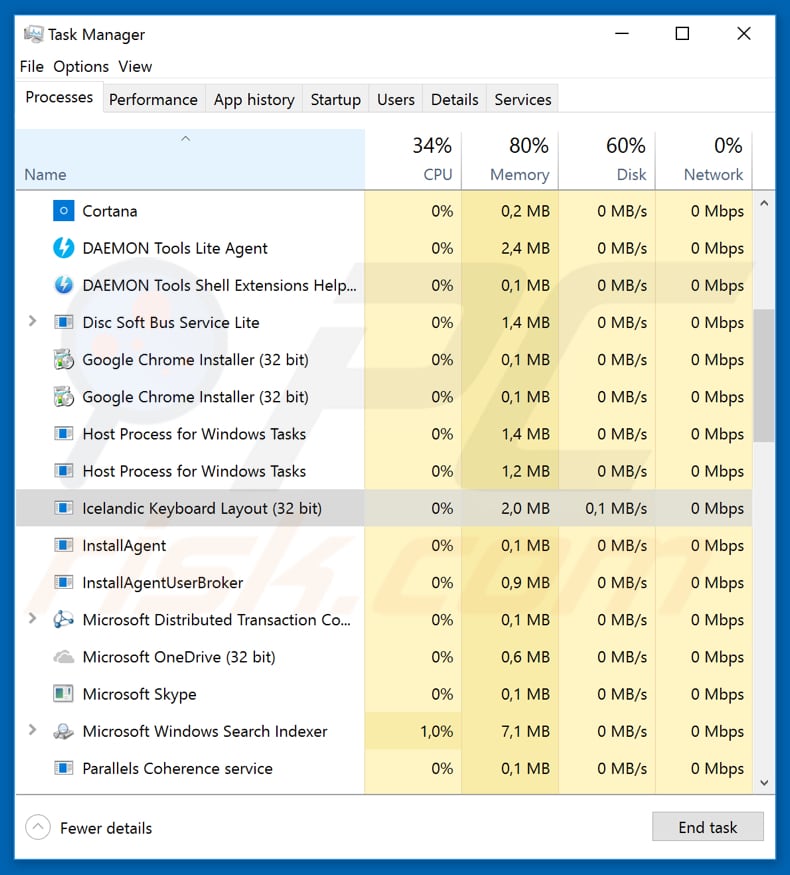790x875 pixels.
Task: Click the Fewer details label
Action: pyautogui.click(x=106, y=828)
